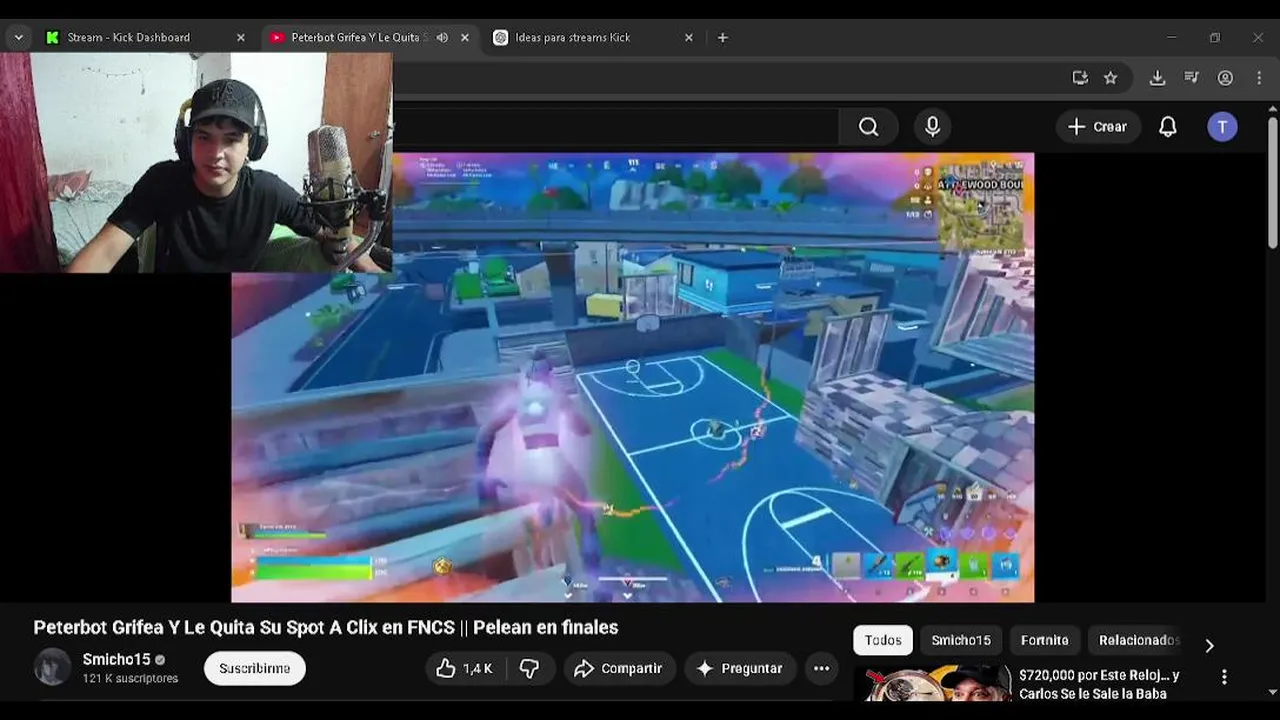Open the browser downloads icon
The image size is (1280, 720).
(1157, 77)
